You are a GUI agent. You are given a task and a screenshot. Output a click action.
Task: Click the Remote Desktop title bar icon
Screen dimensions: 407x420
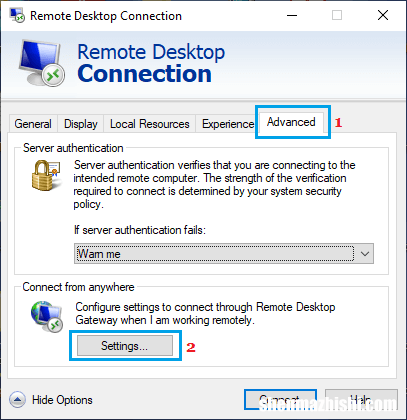17,15
